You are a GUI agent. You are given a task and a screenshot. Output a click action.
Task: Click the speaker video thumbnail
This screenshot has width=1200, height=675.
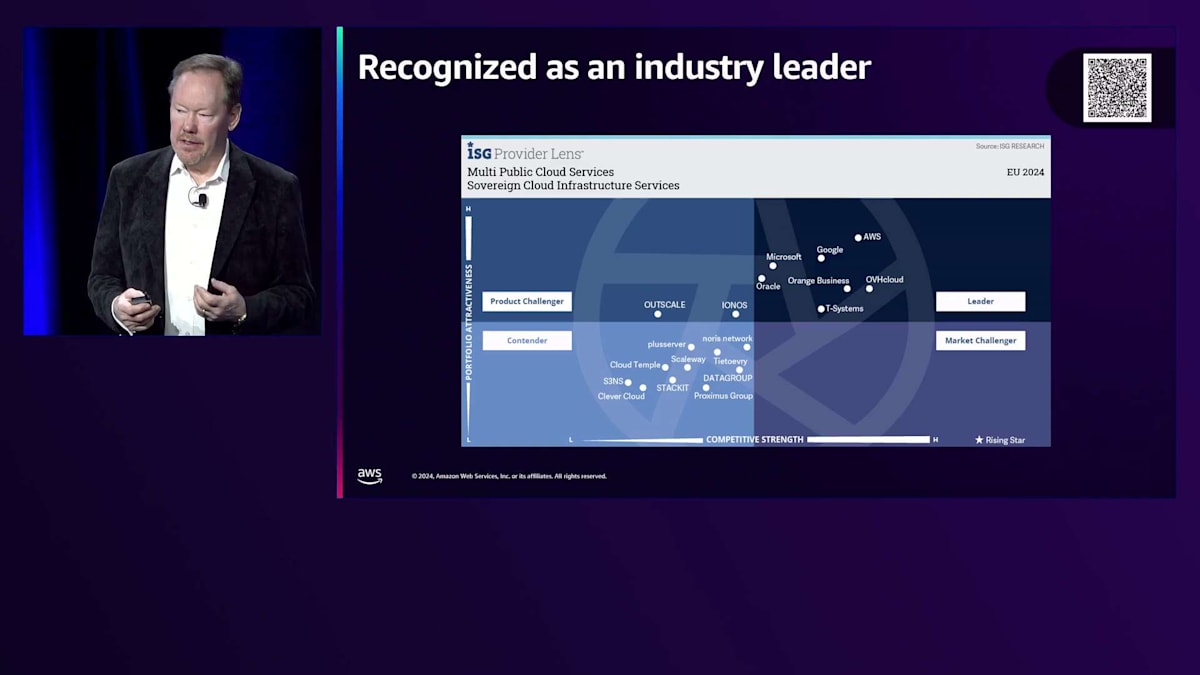coord(173,181)
